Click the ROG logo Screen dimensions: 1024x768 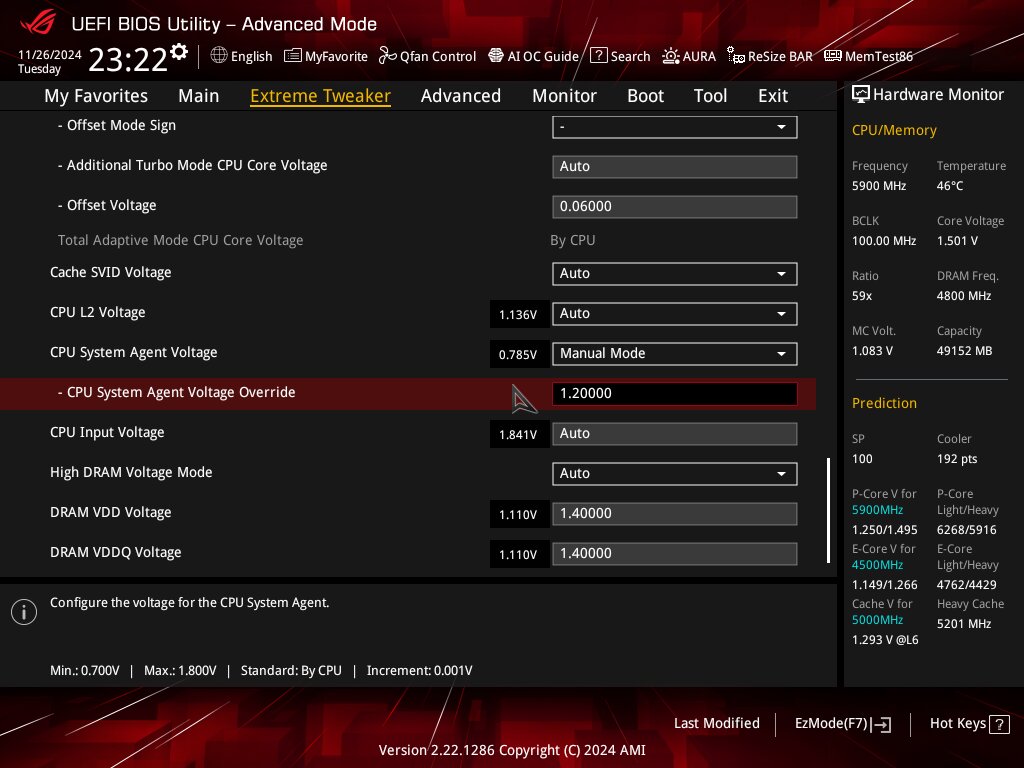coord(38,24)
